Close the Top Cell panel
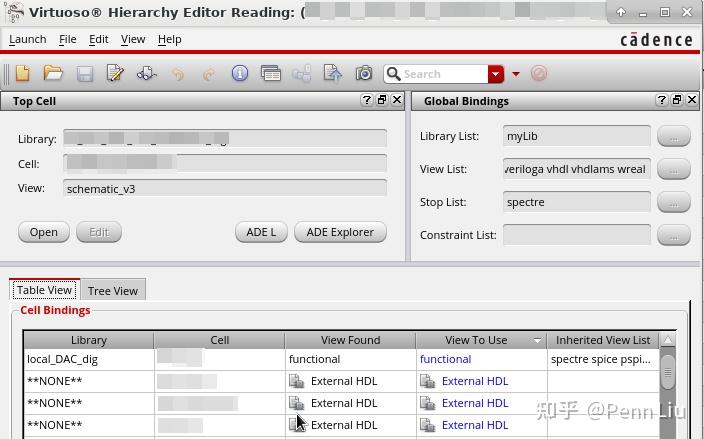The width and height of the screenshot is (704, 439). point(397,100)
